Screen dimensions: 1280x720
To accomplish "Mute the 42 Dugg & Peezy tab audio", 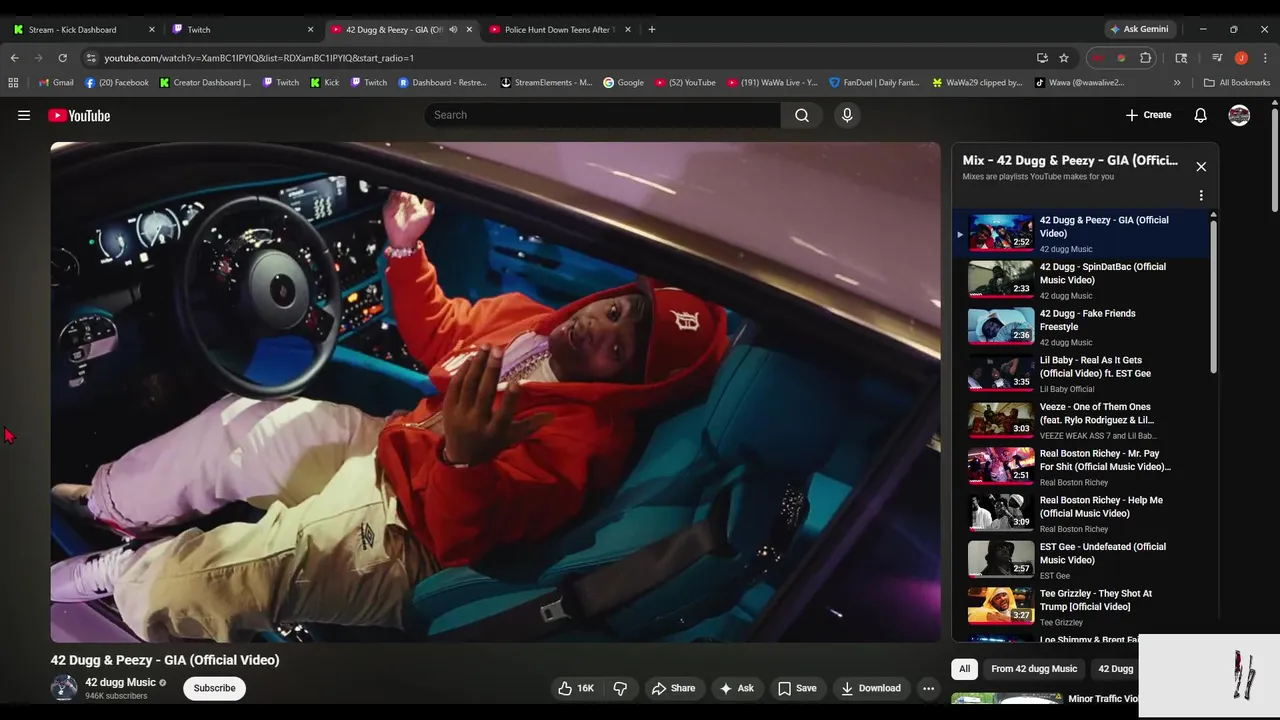I will pyautogui.click(x=453, y=29).
